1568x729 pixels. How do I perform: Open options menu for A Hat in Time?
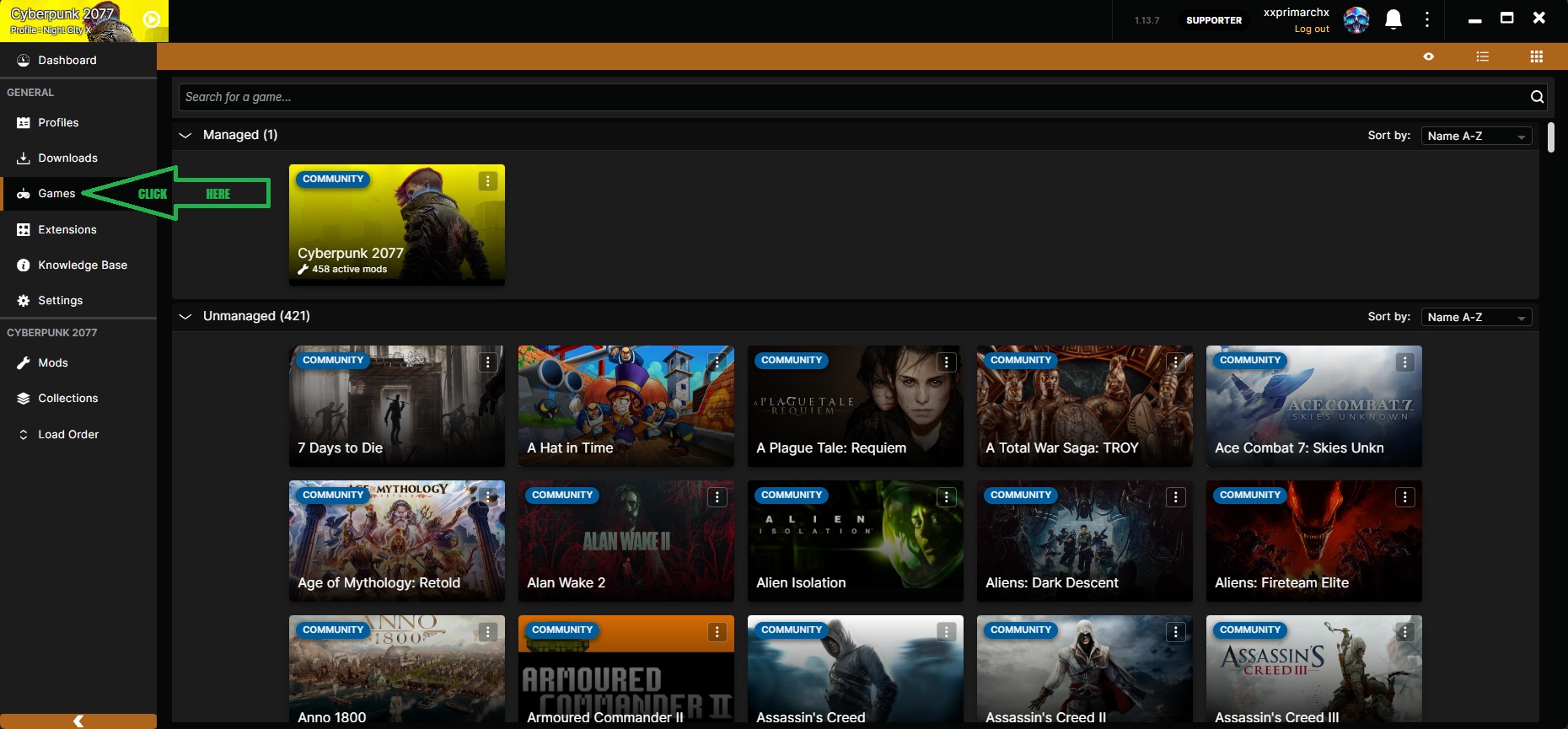pos(717,362)
